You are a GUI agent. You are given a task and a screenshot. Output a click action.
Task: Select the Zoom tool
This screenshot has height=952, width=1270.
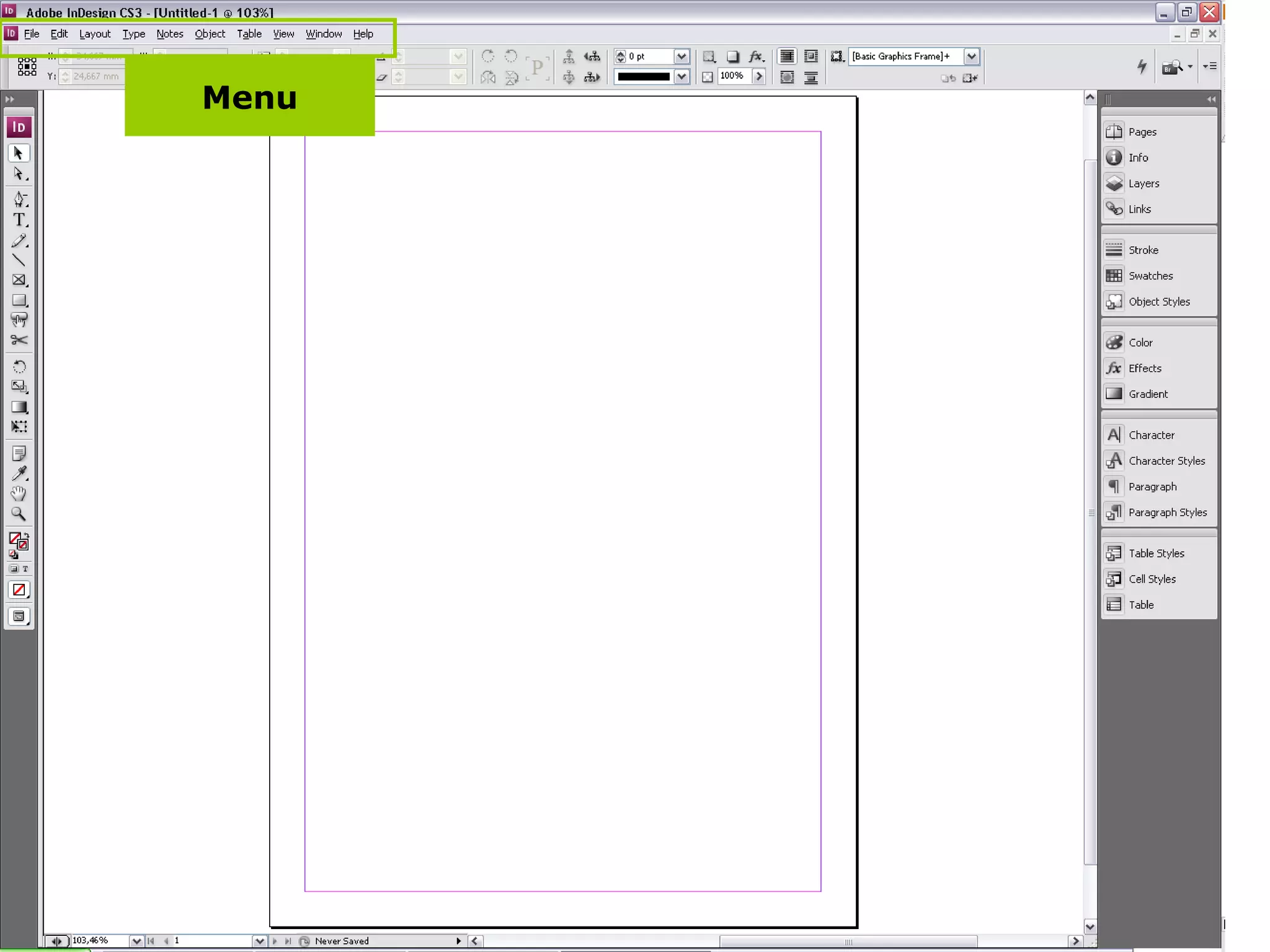[19, 514]
